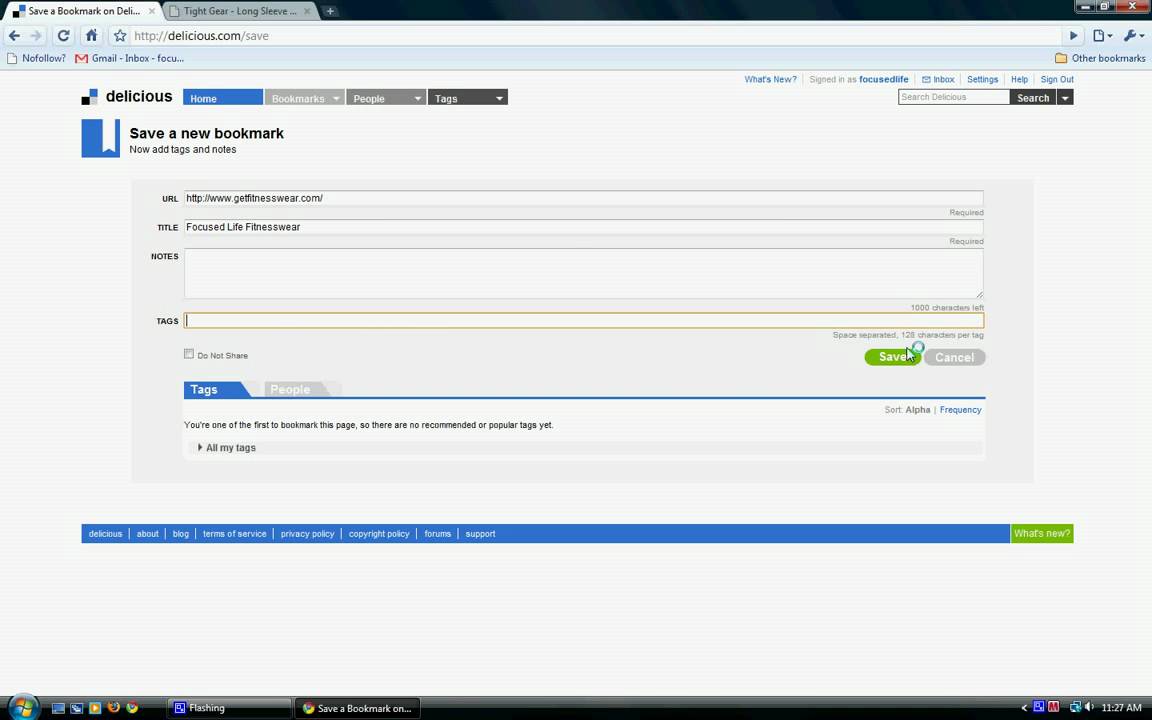Click into the Tags input field

583,320
